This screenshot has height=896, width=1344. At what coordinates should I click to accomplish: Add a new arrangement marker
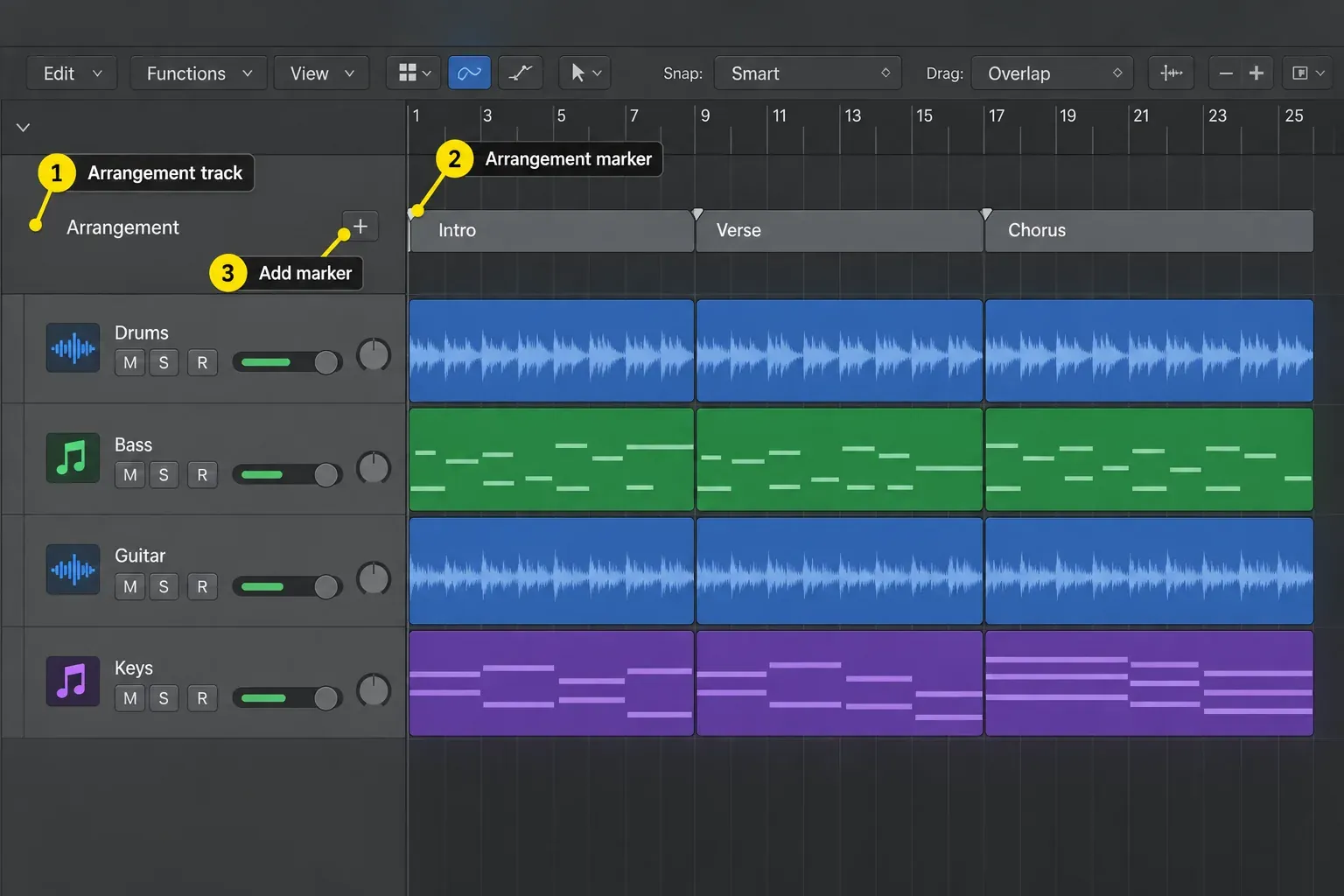(360, 227)
